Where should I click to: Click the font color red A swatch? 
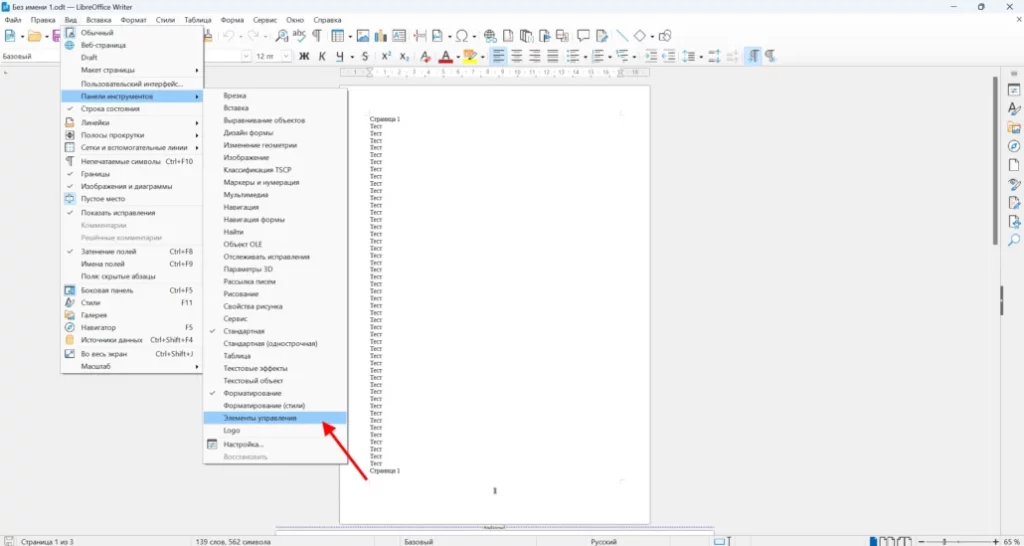(x=446, y=56)
